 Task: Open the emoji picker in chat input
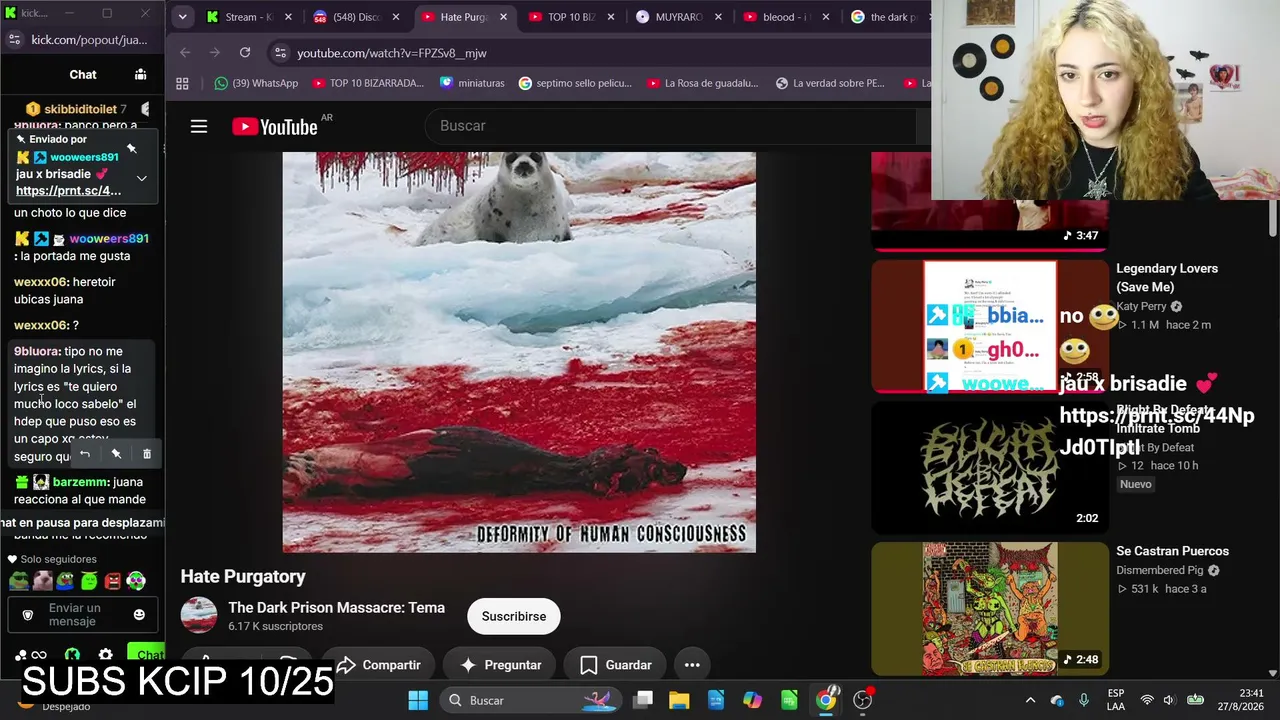click(139, 614)
